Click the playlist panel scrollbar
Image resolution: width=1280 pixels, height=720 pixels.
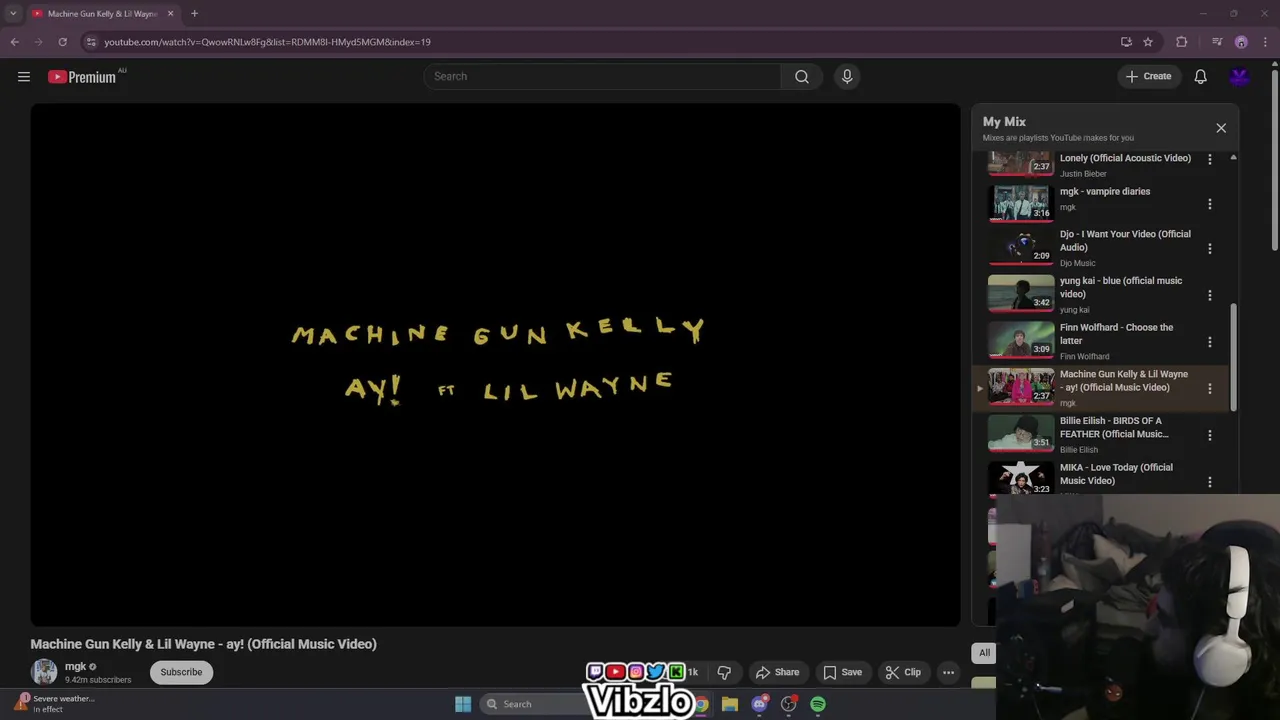pyautogui.click(x=1233, y=356)
